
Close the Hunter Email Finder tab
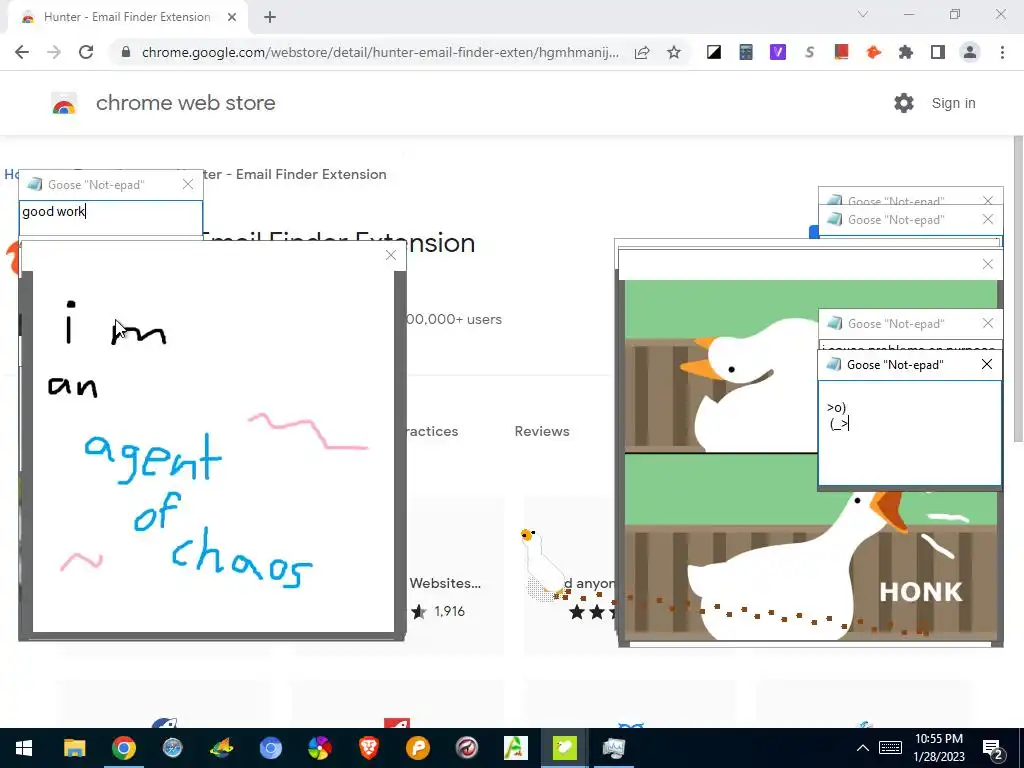(232, 18)
